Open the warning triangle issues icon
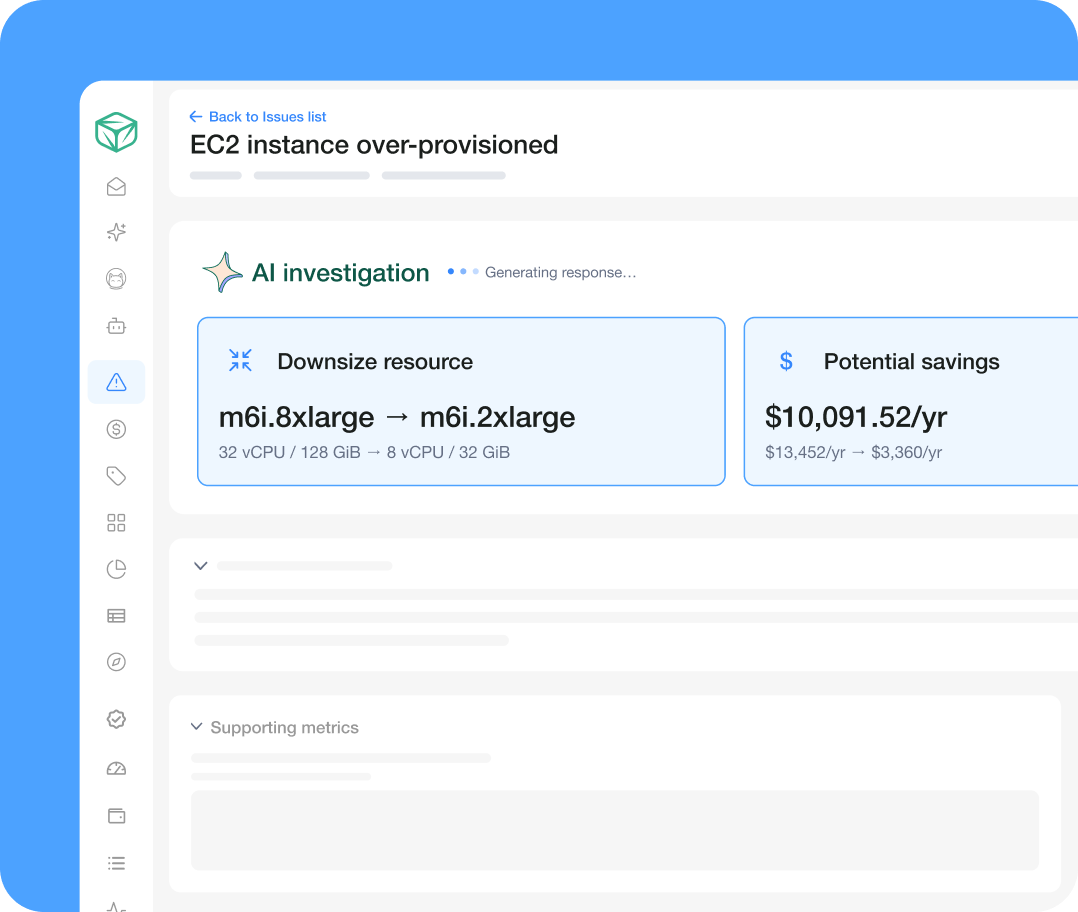Viewport: 1078px width, 912px height. tap(116, 382)
